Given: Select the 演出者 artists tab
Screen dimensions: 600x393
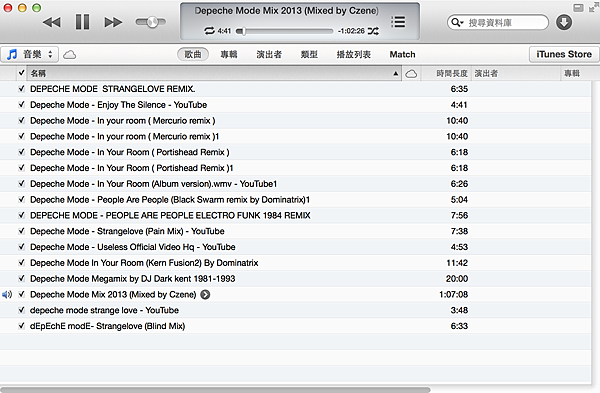Looking at the screenshot, I should pyautogui.click(x=269, y=54).
